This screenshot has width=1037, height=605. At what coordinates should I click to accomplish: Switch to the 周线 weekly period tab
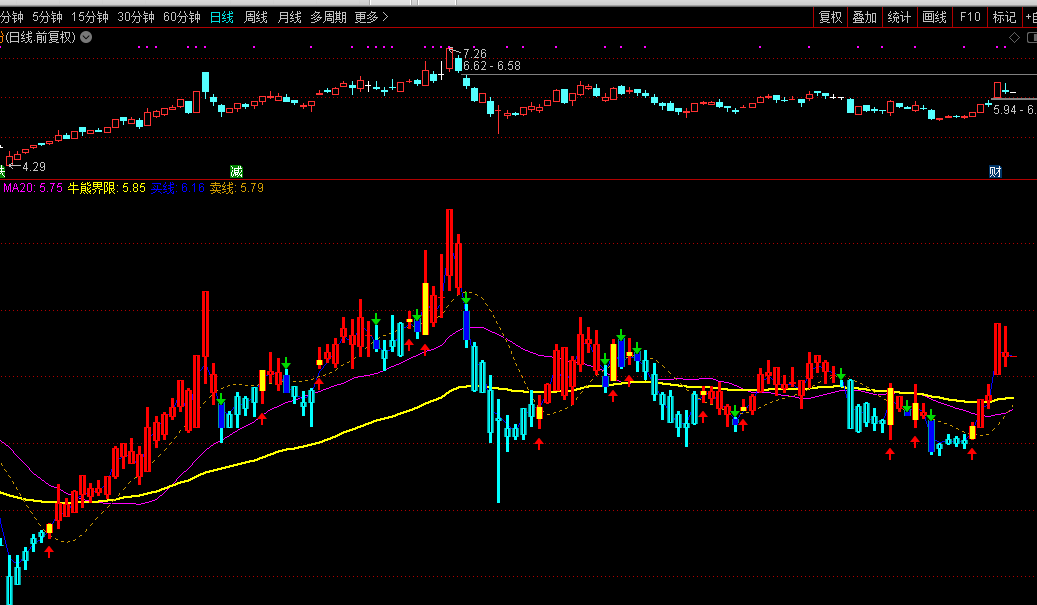pyautogui.click(x=256, y=17)
